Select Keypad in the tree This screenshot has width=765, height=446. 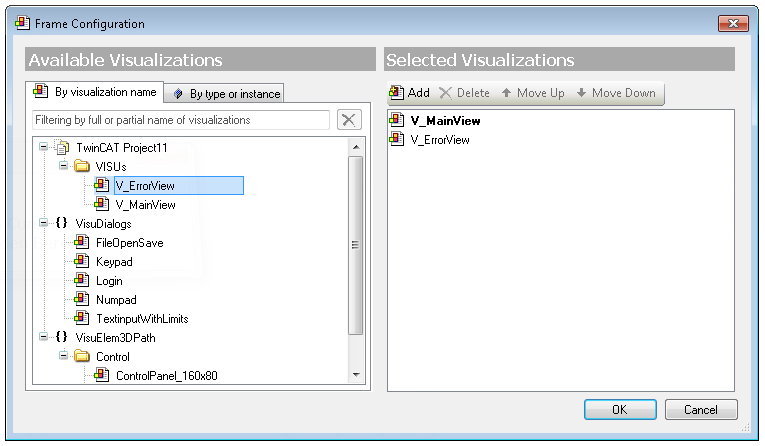pyautogui.click(x=114, y=262)
